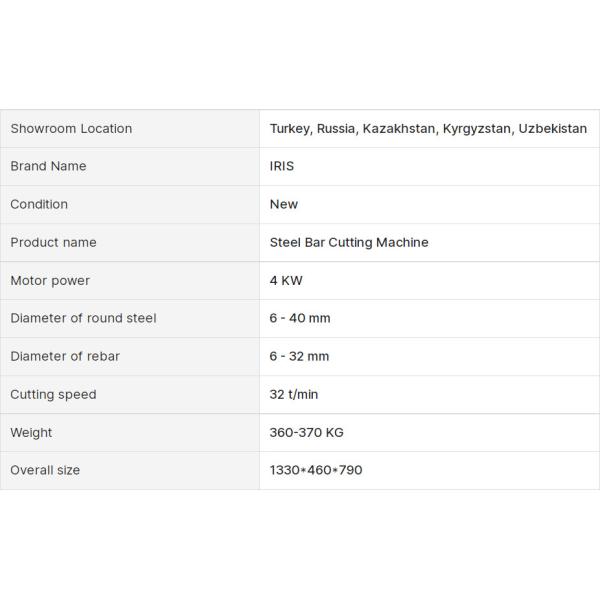Click the Showroom Location label cell
The image size is (600, 600).
(x=71, y=128)
